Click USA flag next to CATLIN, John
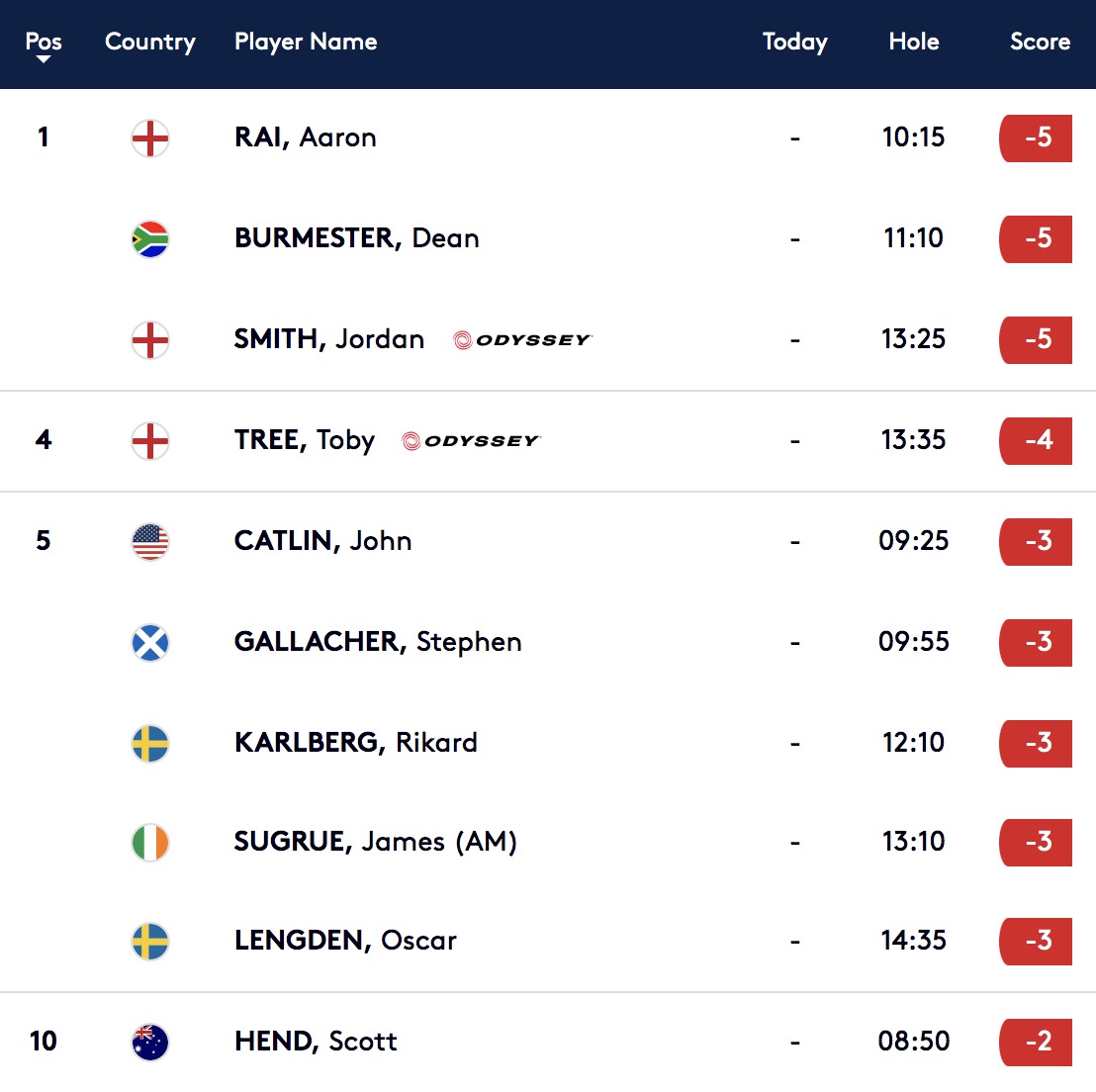1096x1092 pixels. (150, 542)
